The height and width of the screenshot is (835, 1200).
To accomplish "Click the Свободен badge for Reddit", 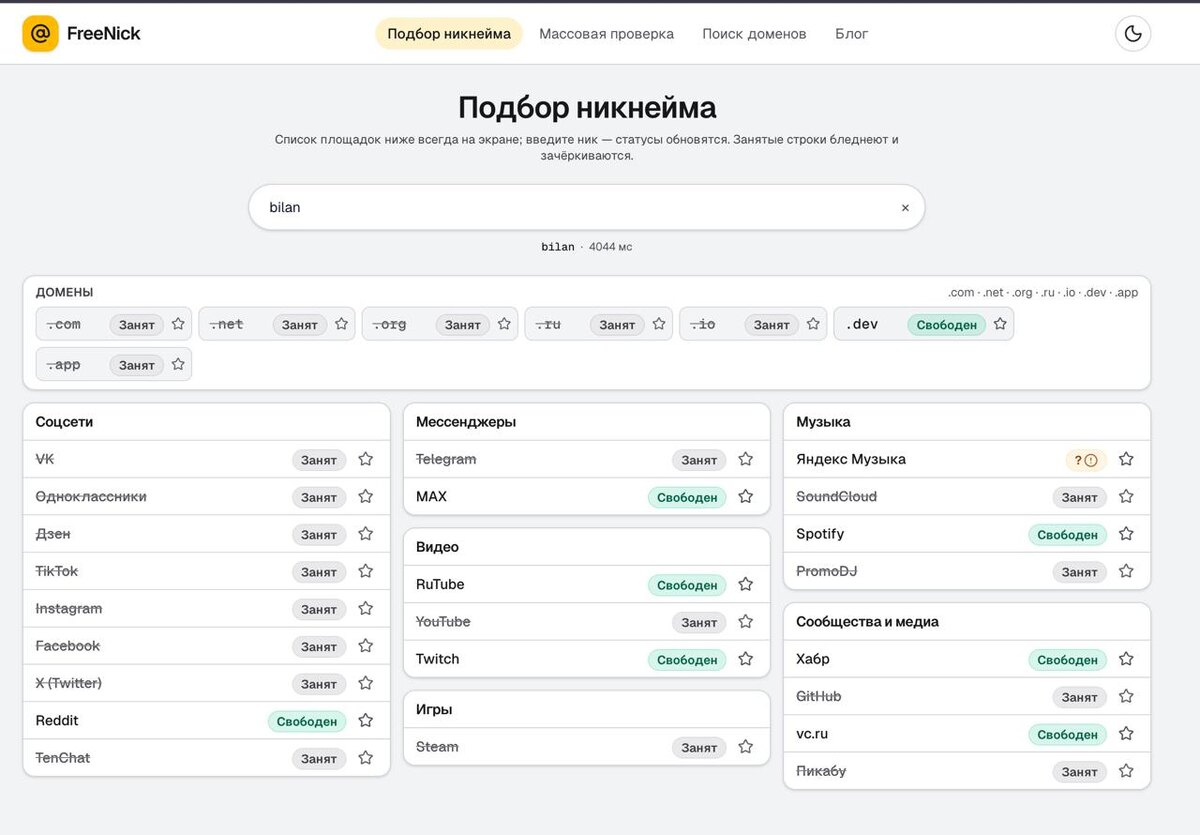I will pyautogui.click(x=307, y=721).
